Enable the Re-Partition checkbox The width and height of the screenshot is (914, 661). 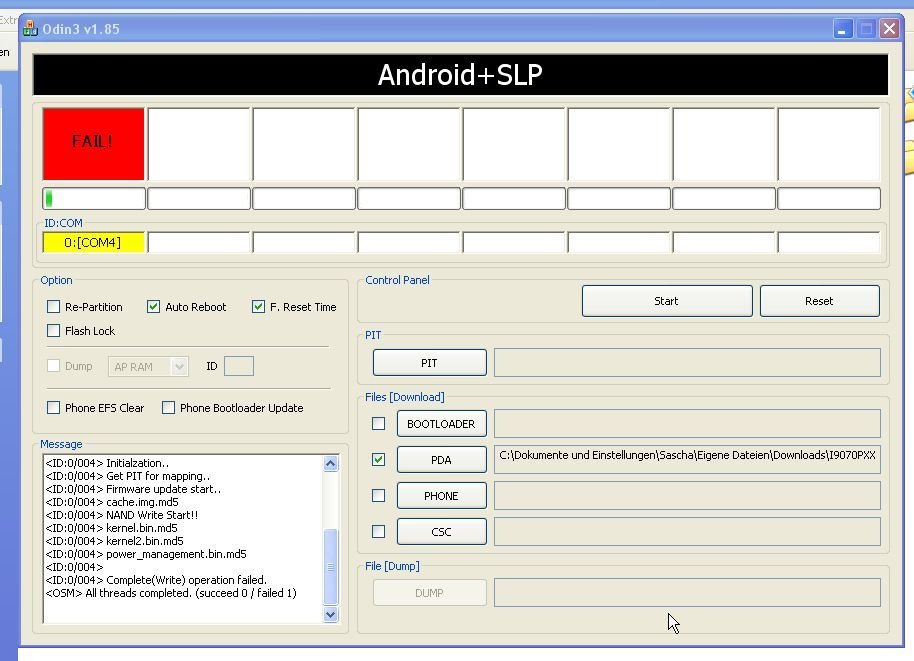[x=54, y=307]
